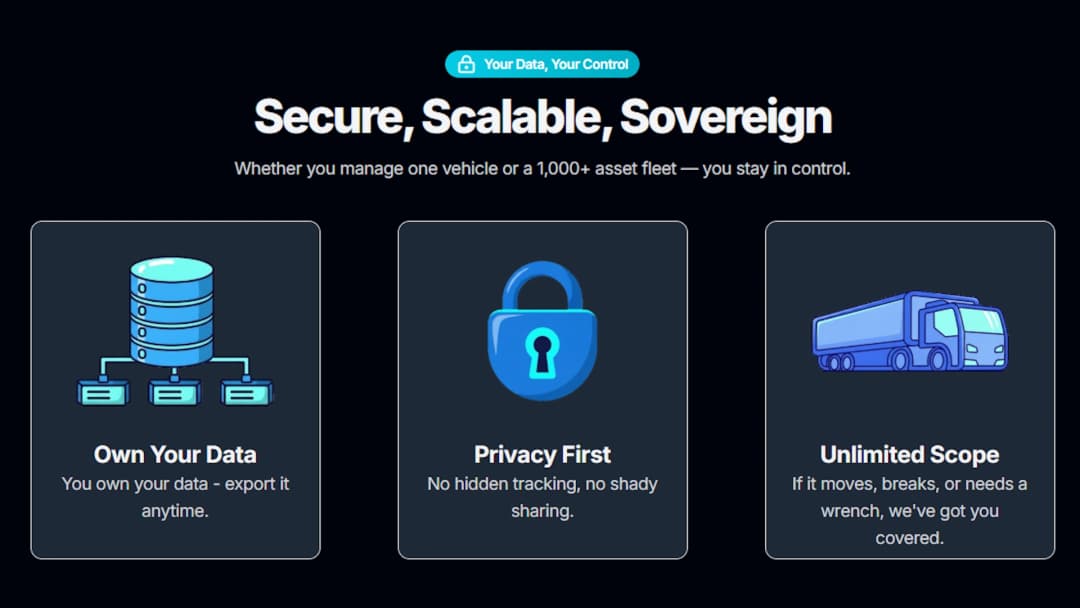Click the left node under the database
Viewport: 1080px width, 608px height.
pyautogui.click(x=102, y=393)
